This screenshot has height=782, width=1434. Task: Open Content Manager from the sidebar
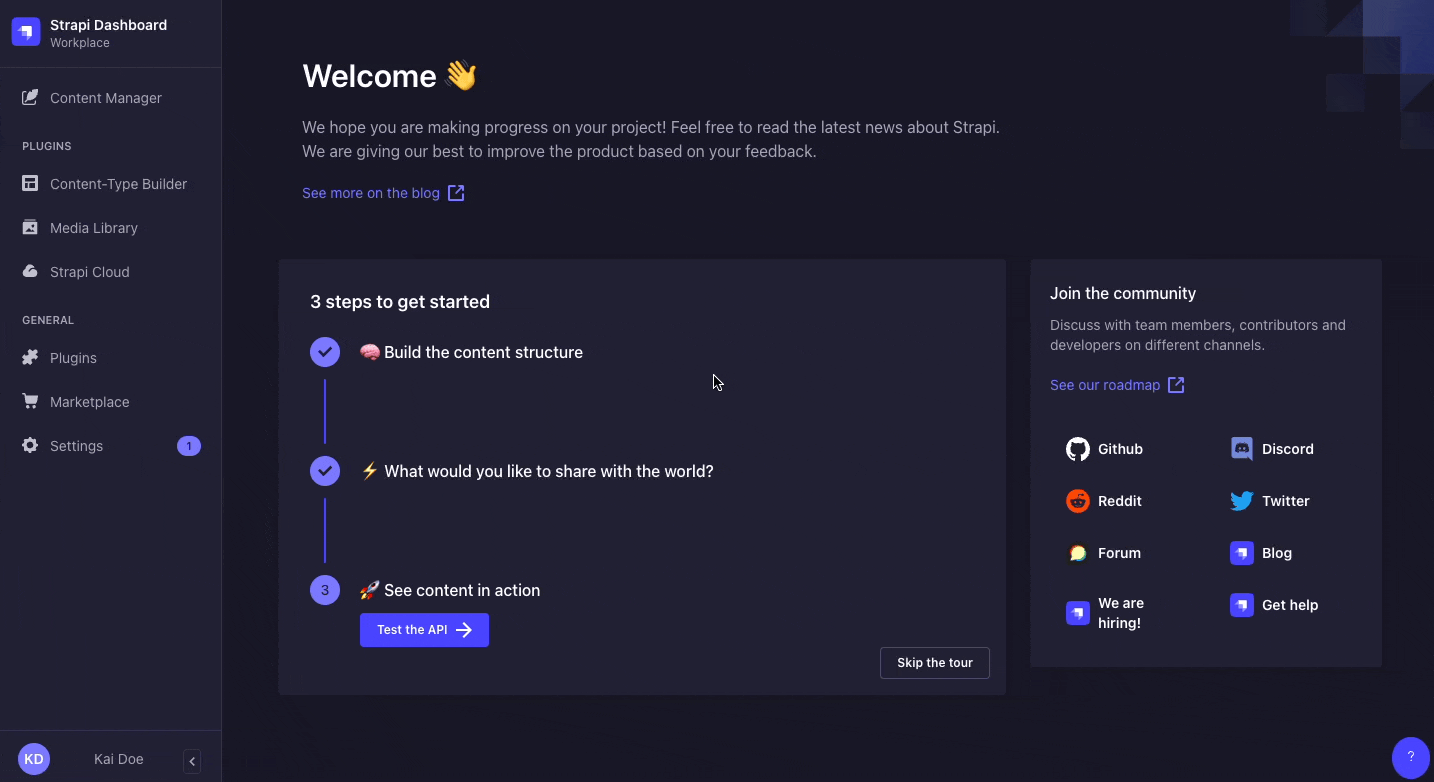(105, 98)
